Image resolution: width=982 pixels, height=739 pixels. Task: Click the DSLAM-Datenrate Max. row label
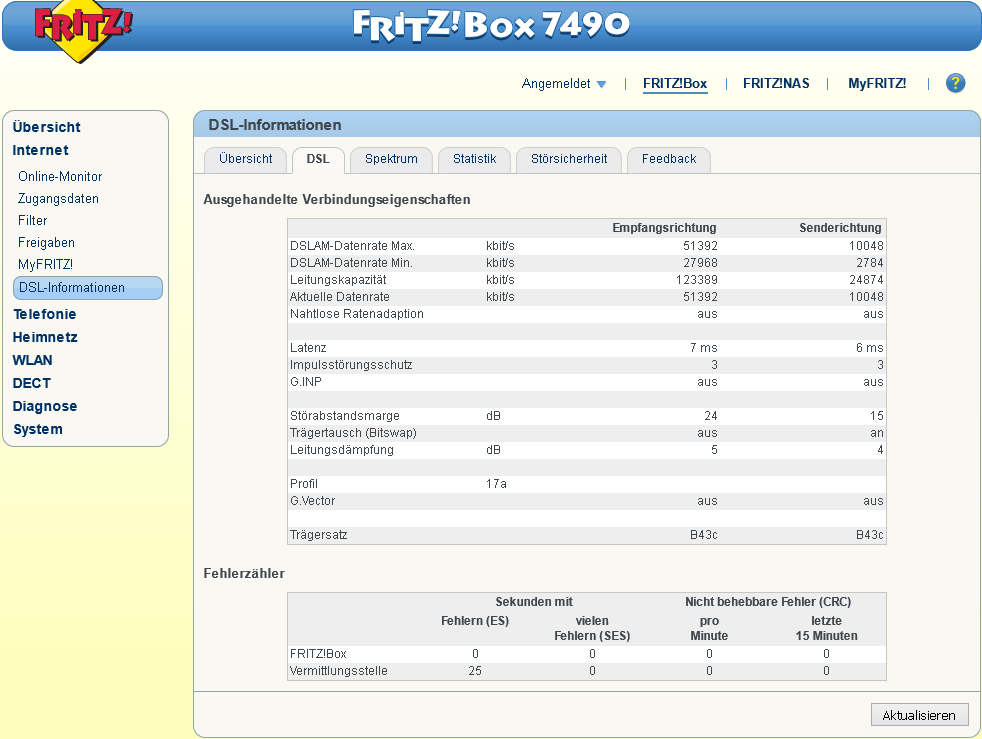pos(352,246)
